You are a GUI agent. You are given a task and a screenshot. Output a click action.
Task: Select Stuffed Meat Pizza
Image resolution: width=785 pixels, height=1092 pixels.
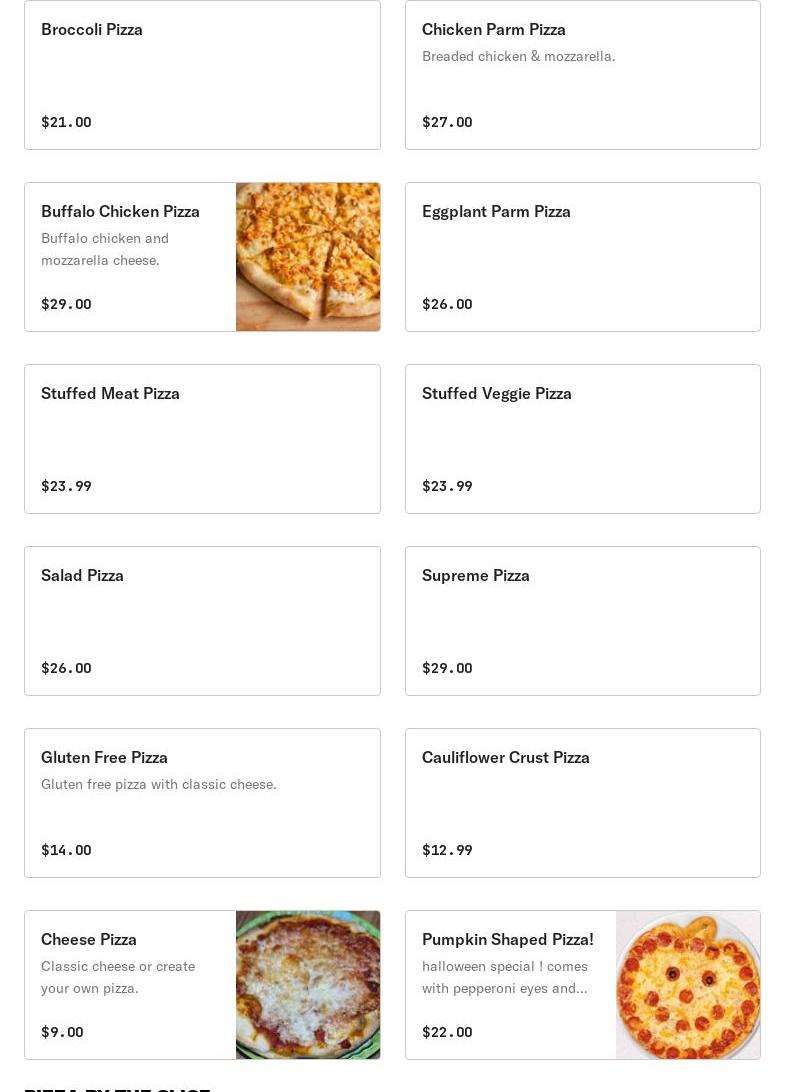coord(110,393)
